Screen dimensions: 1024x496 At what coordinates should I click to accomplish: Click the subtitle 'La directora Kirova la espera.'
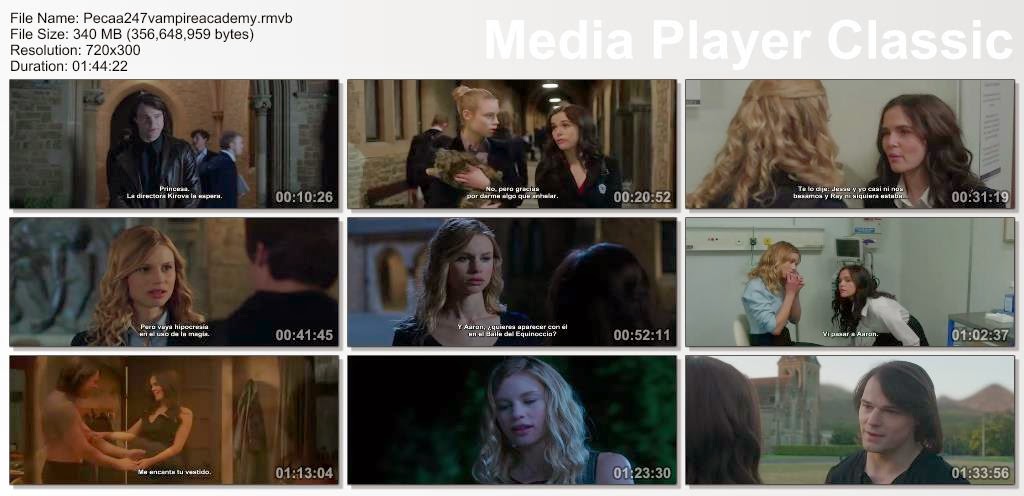click(174, 196)
